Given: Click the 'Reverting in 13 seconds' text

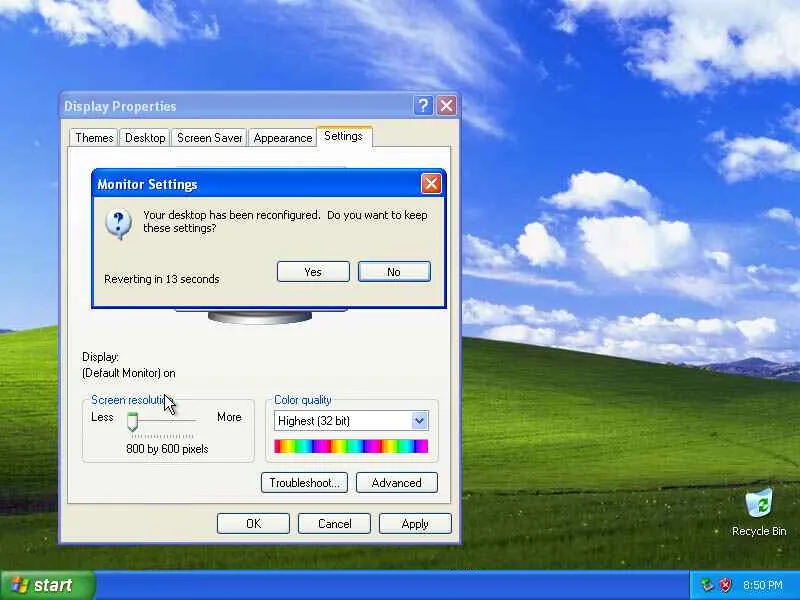Looking at the screenshot, I should click(162, 279).
